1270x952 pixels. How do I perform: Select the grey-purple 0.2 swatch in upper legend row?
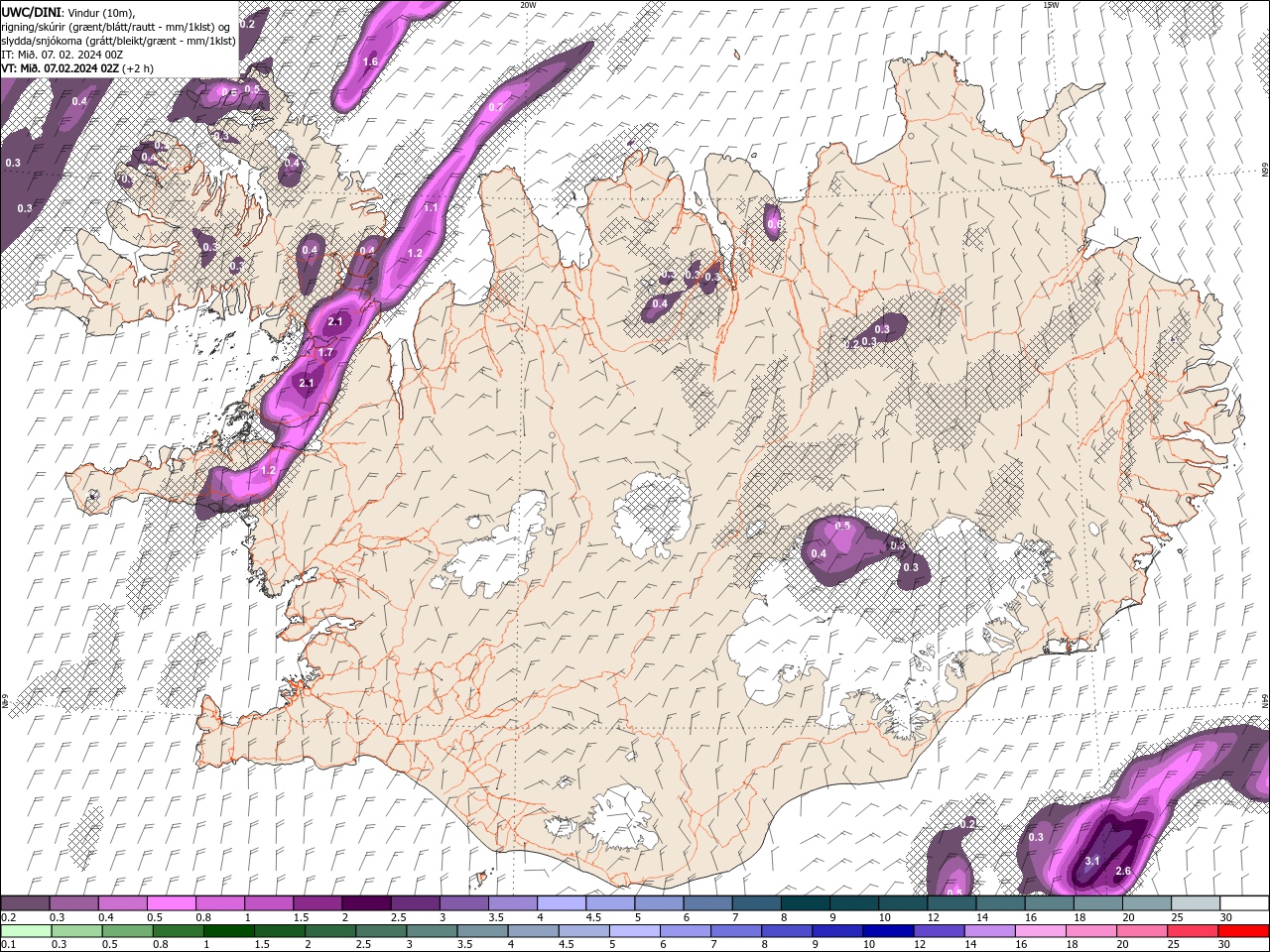click(25, 903)
